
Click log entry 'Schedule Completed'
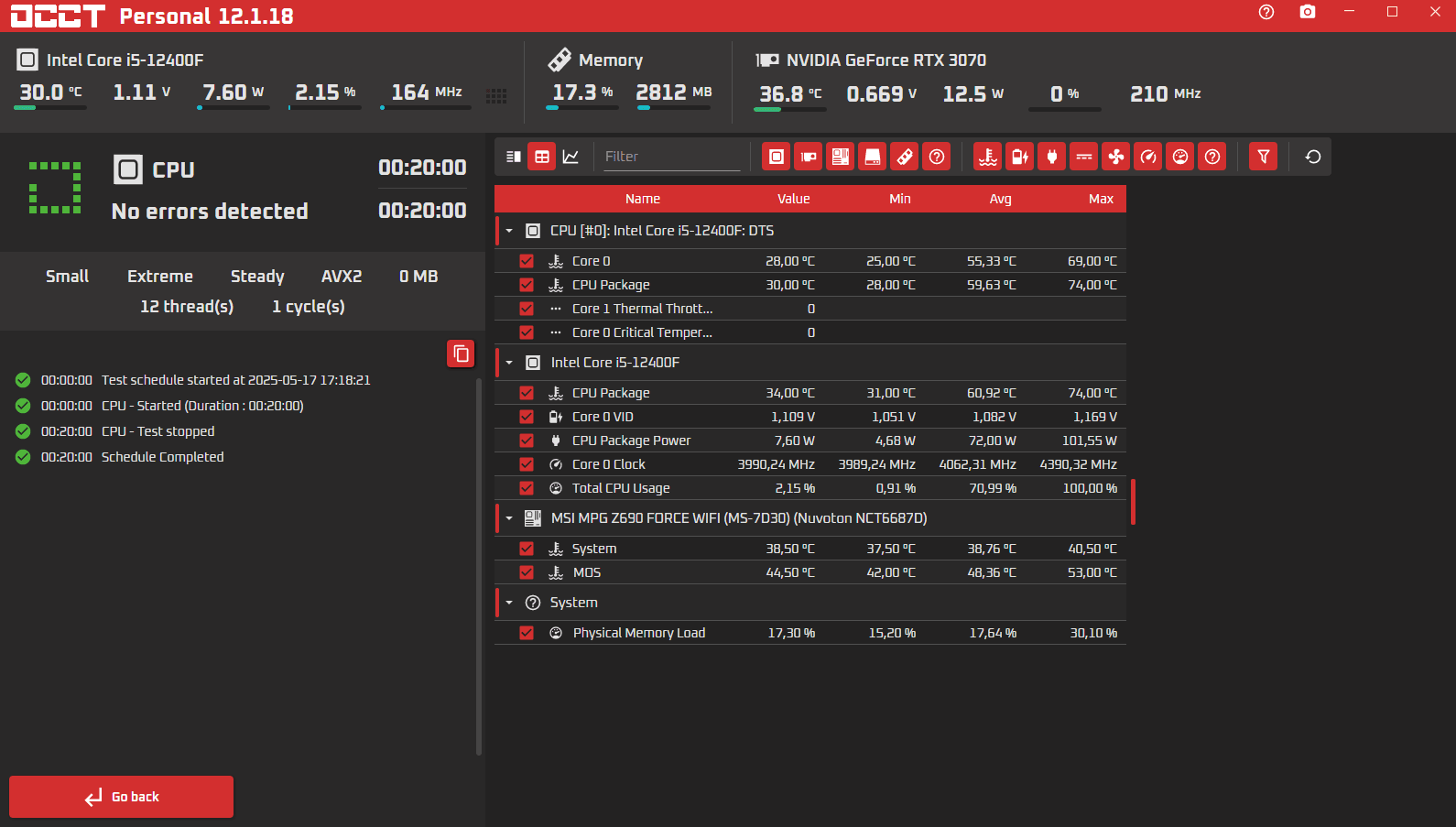coord(163,457)
